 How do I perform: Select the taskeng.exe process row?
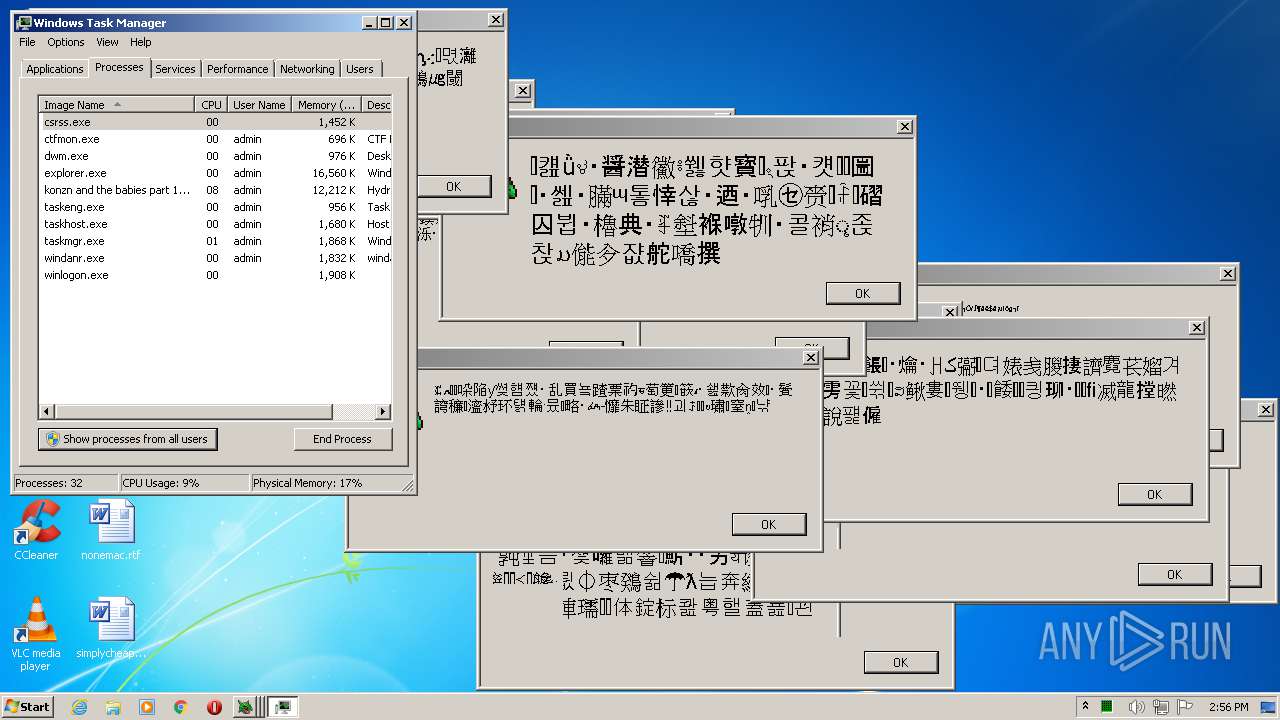pyautogui.click(x=215, y=207)
